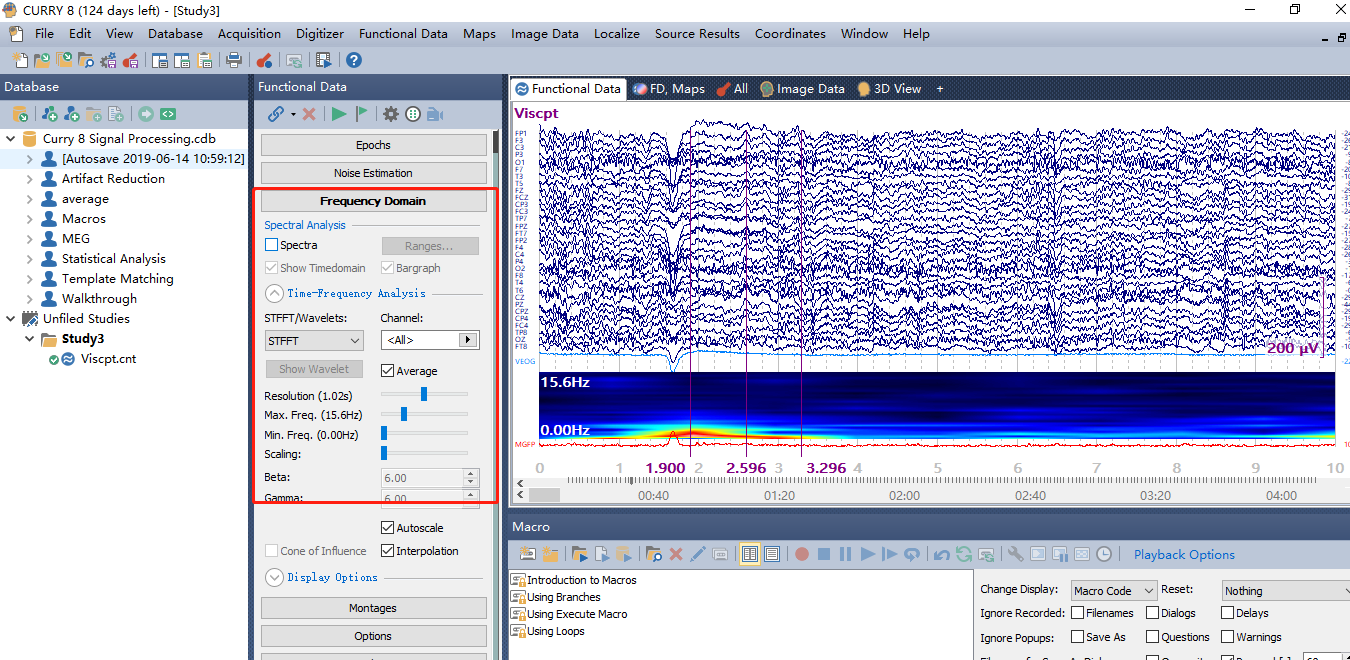Click the Montages button

point(373,607)
